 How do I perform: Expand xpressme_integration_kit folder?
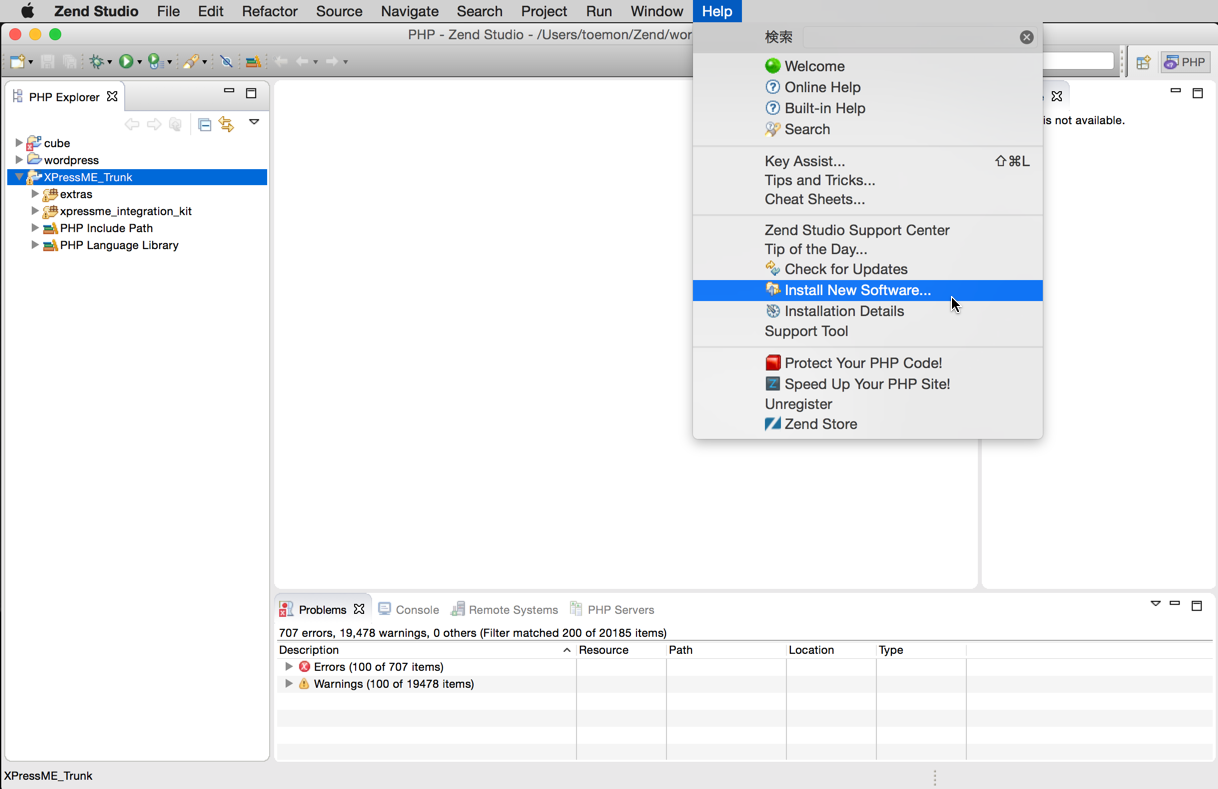coord(35,211)
